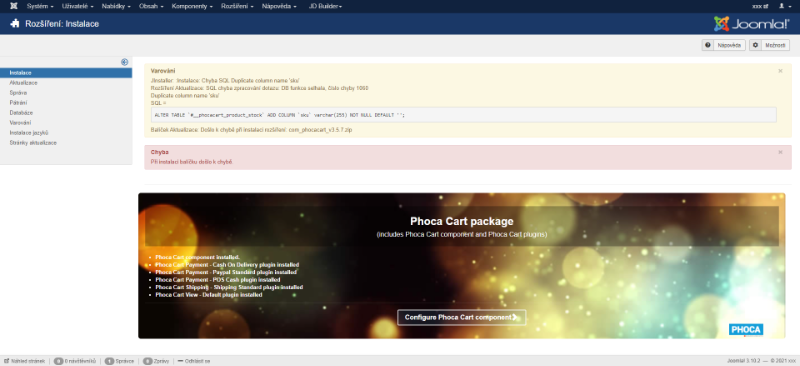Click the Varování alert heading text
This screenshot has height=366, width=800.
pyautogui.click(x=163, y=71)
